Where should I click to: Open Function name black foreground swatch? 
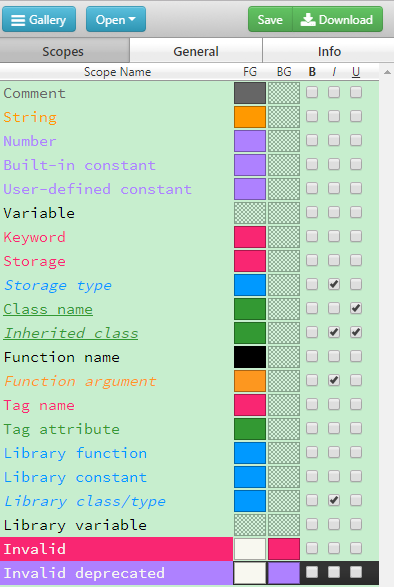point(250,357)
